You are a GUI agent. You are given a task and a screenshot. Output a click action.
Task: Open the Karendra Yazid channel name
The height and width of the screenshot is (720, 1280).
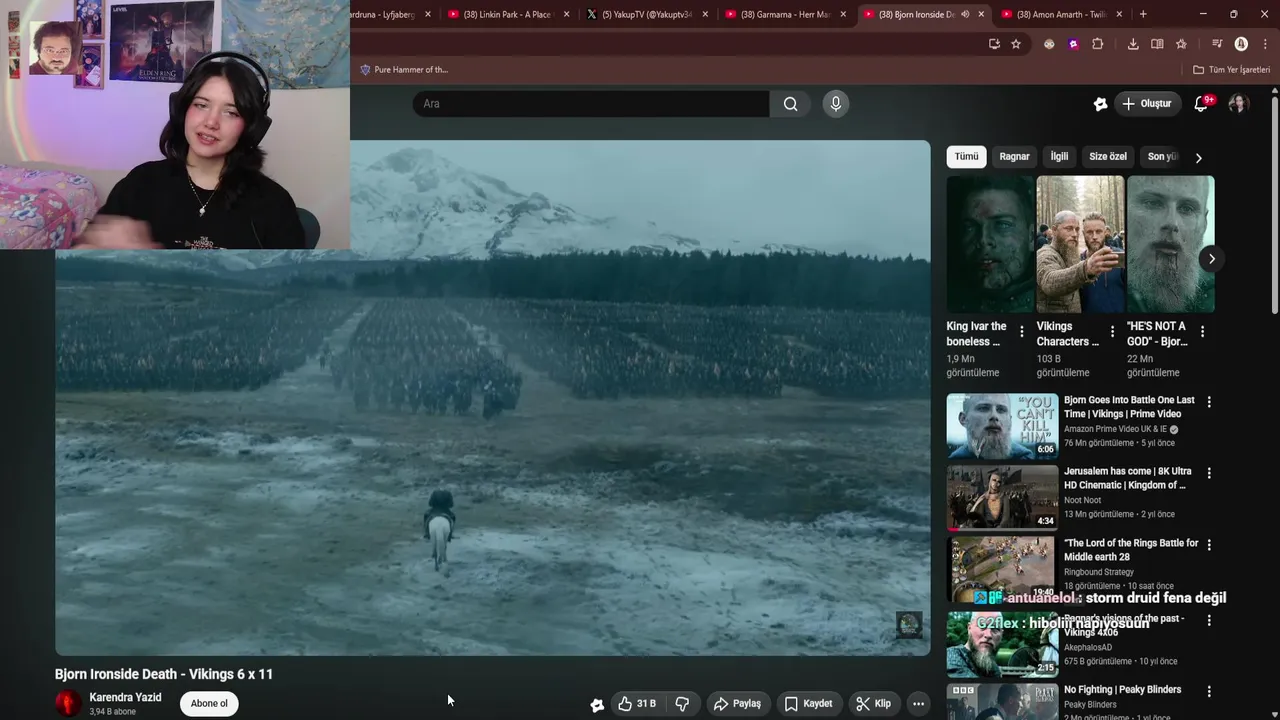125,698
